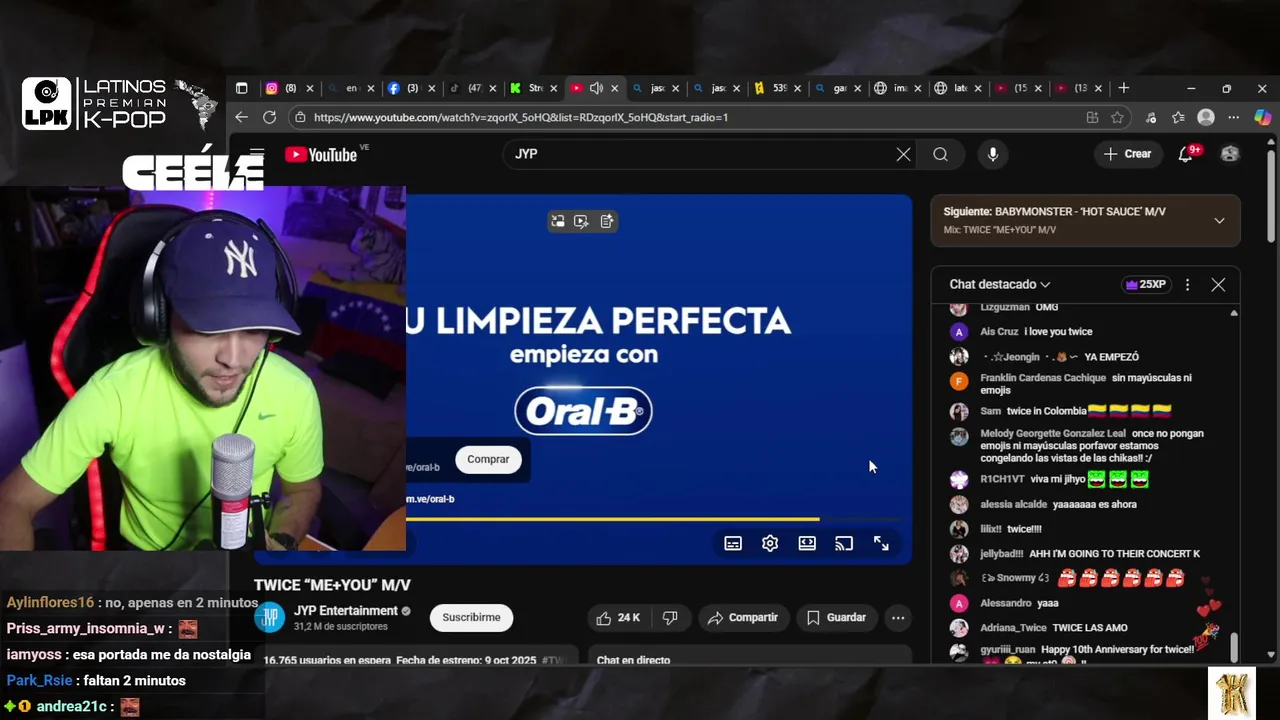Viewport: 1280px width, 720px height.
Task: Open the JYP Entertainment channel link
Action: click(345, 611)
